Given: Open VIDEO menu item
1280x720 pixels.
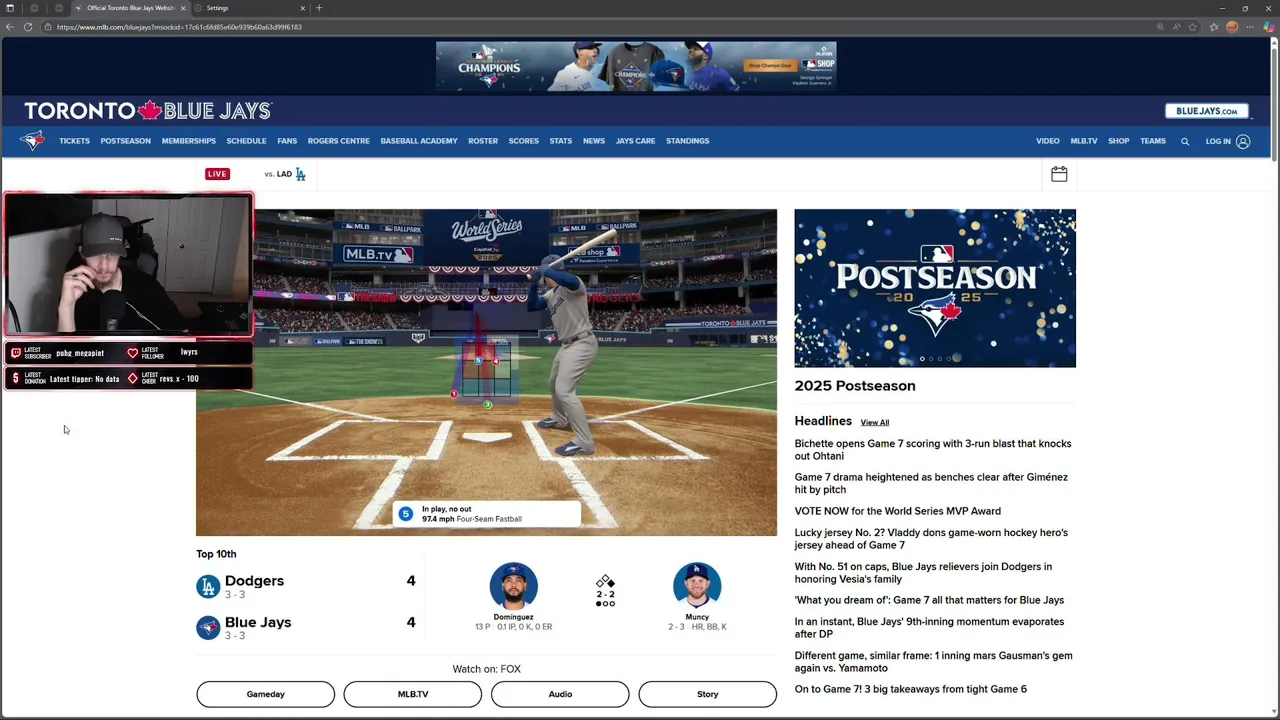Looking at the screenshot, I should (1048, 141).
